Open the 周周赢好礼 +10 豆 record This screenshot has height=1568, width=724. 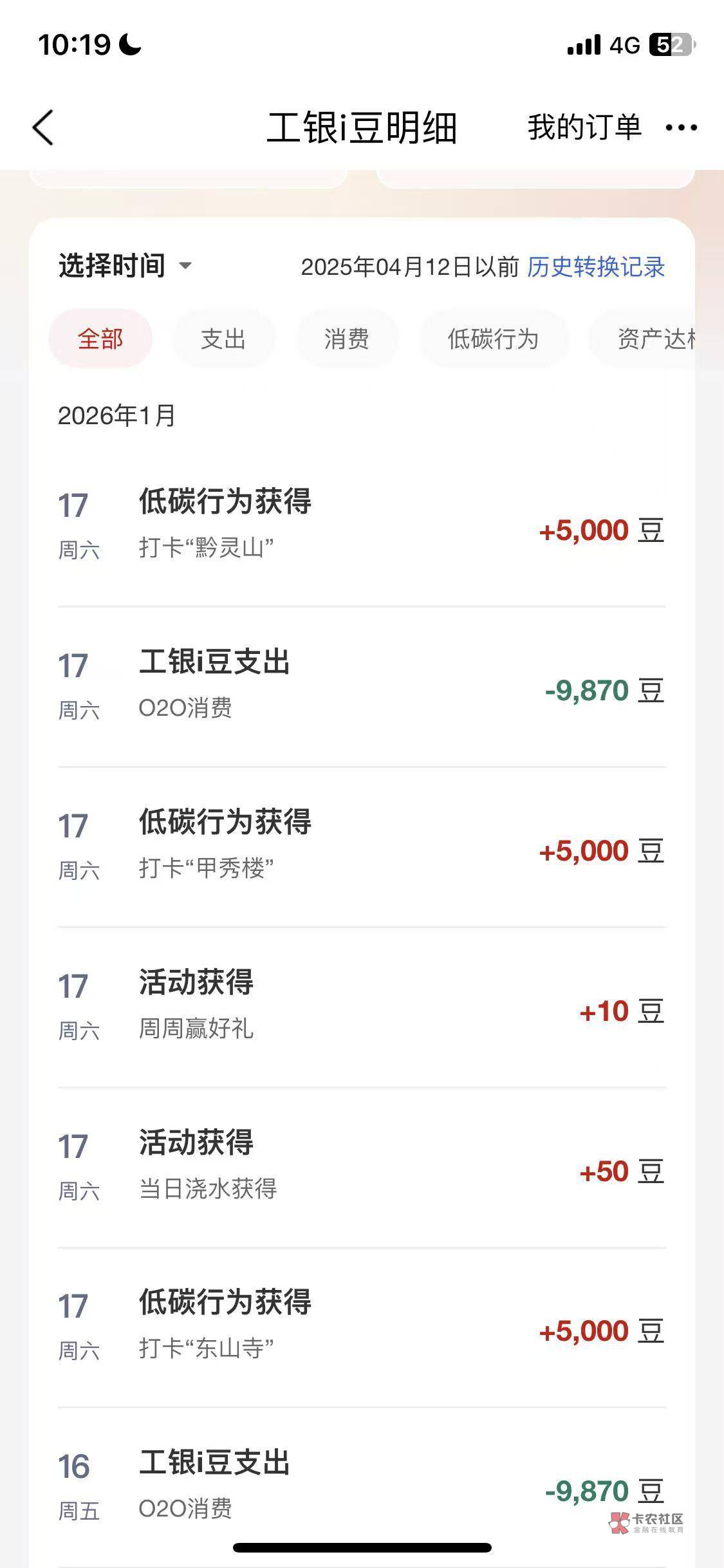click(x=361, y=1007)
